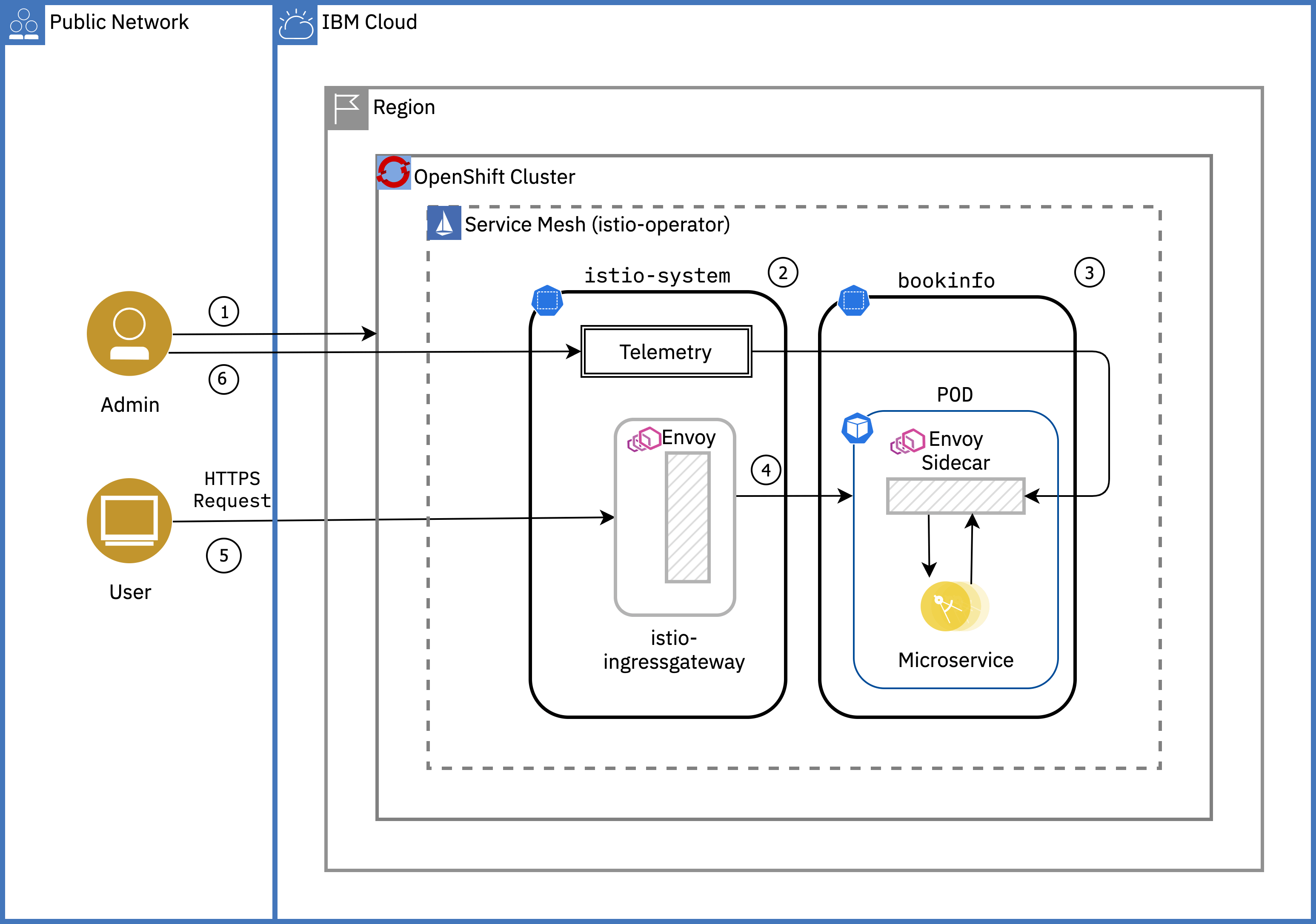1316x924 pixels.
Task: Click the HTTPS Request label on the User arrow
Action: click(231, 488)
